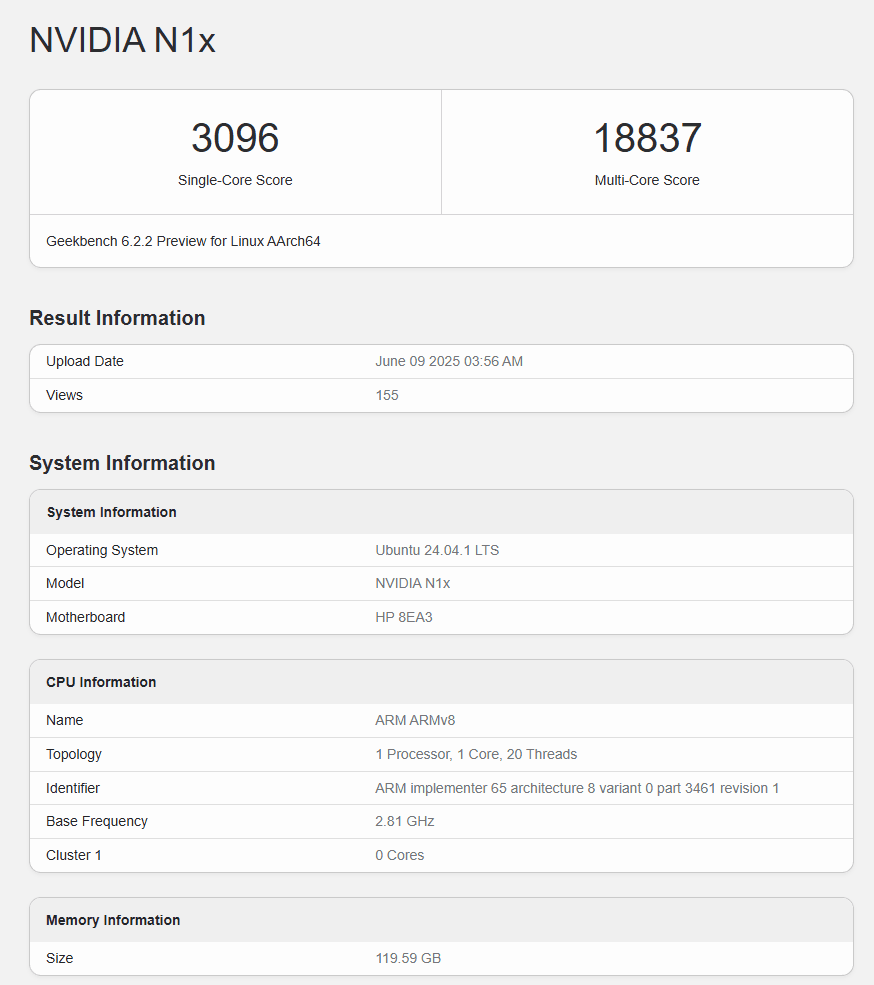Click the Base Frequency label
The image size is (874, 985).
97,822
